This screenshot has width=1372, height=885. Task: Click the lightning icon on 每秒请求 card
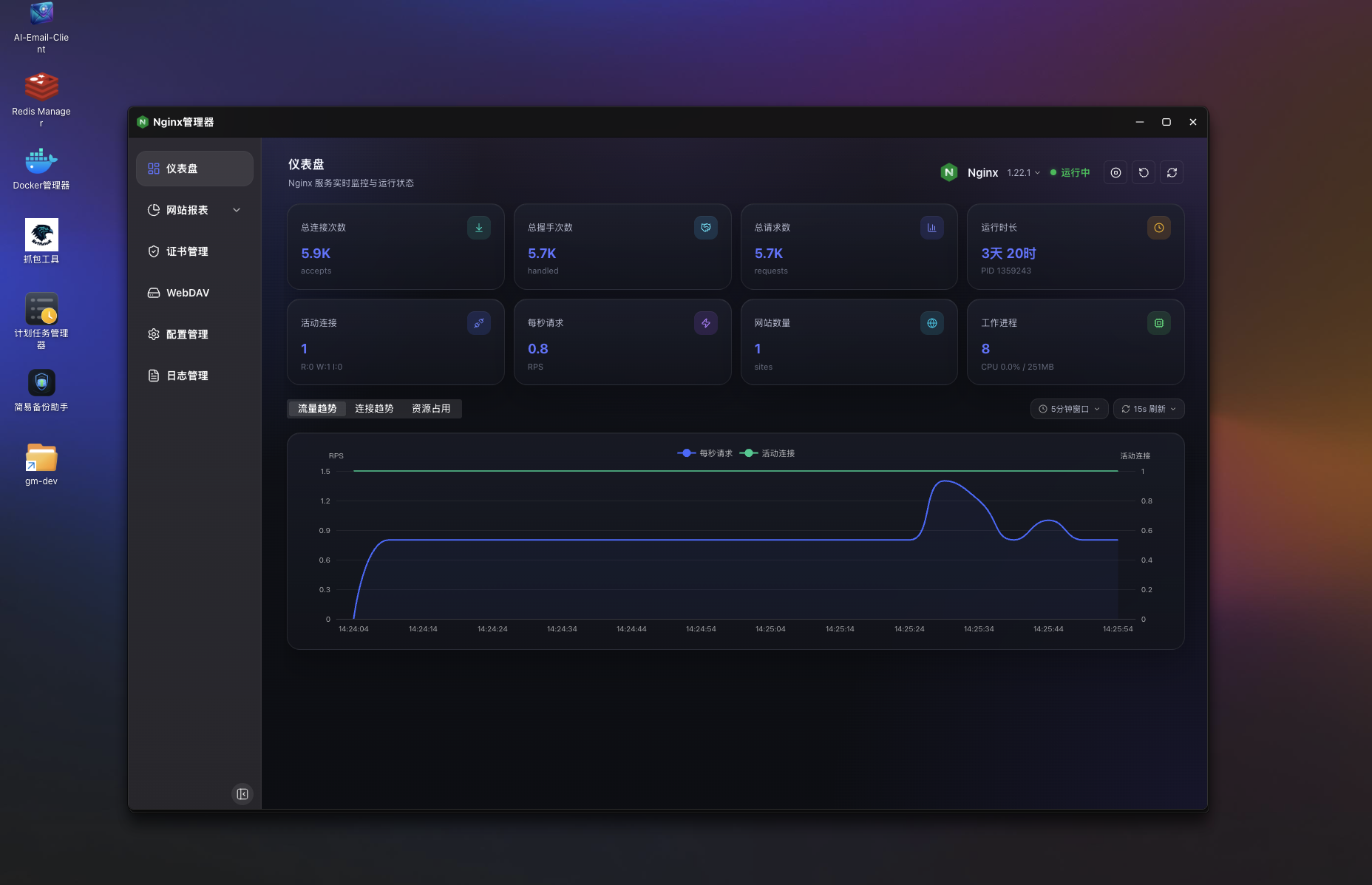(x=706, y=323)
